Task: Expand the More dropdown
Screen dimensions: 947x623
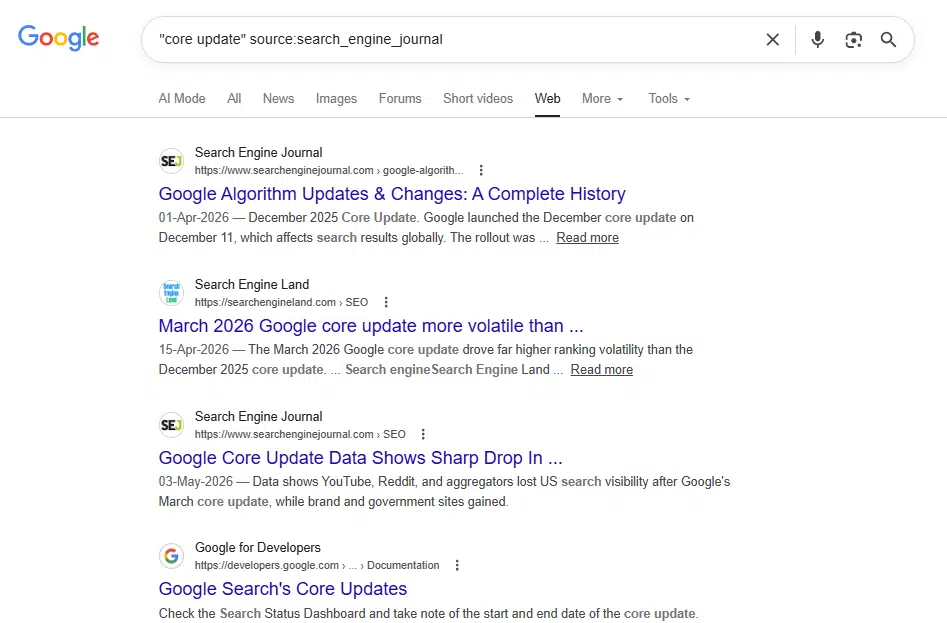Action: click(x=602, y=98)
